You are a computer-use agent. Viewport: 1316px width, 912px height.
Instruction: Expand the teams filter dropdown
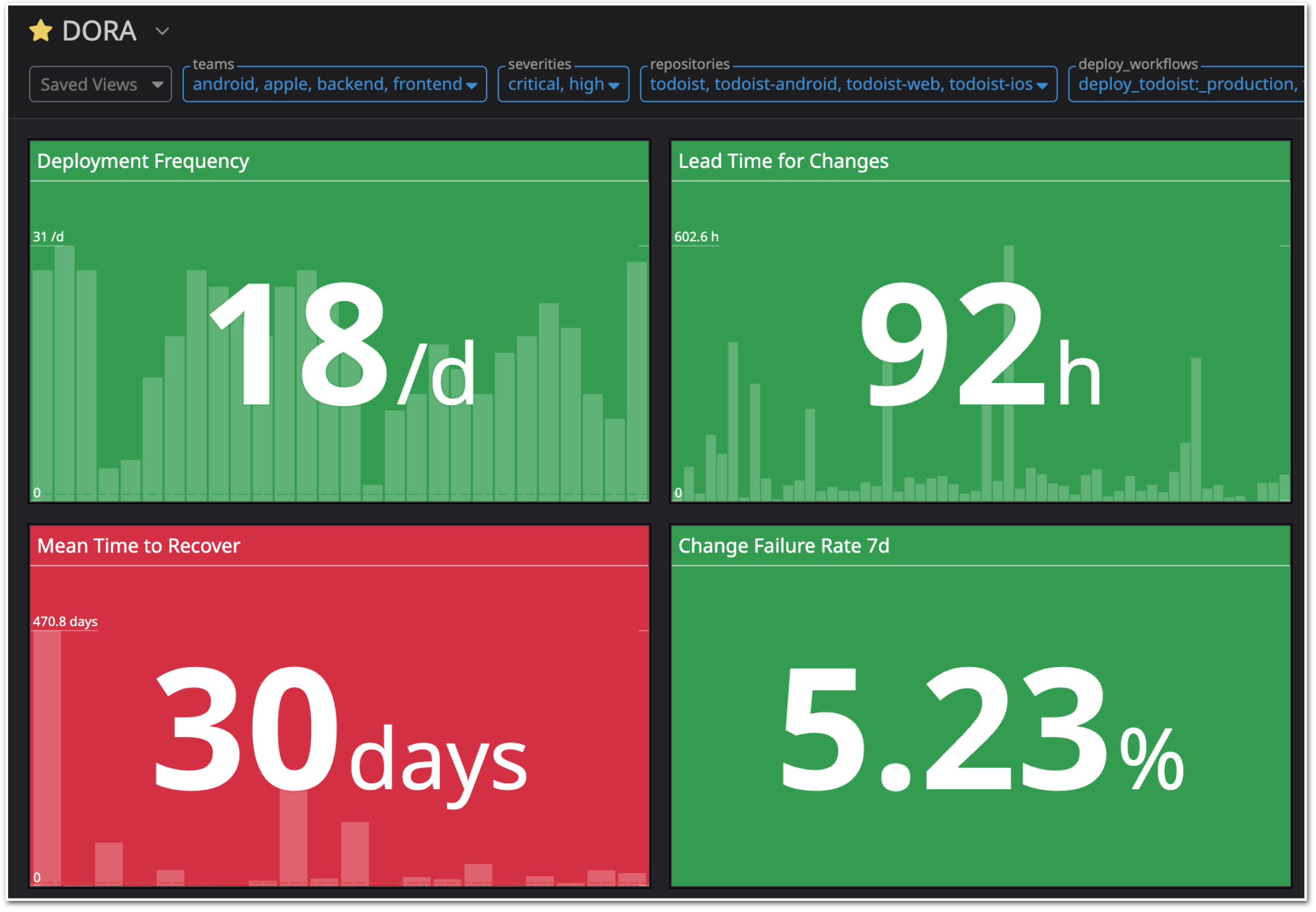click(471, 84)
